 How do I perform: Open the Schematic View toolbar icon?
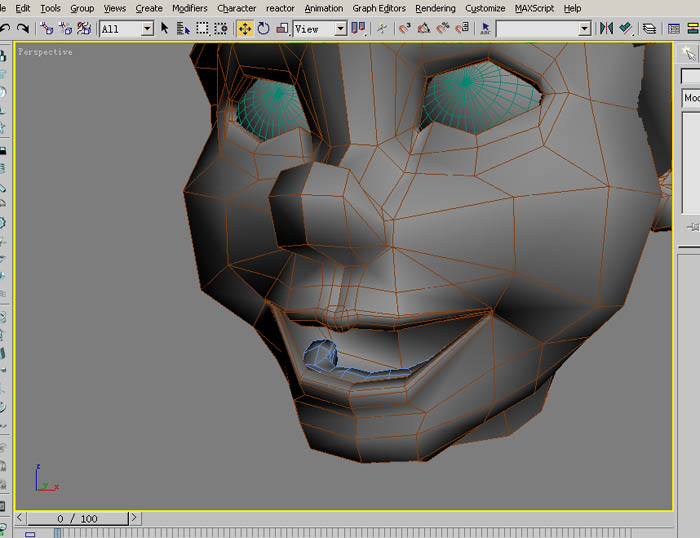coord(693,29)
